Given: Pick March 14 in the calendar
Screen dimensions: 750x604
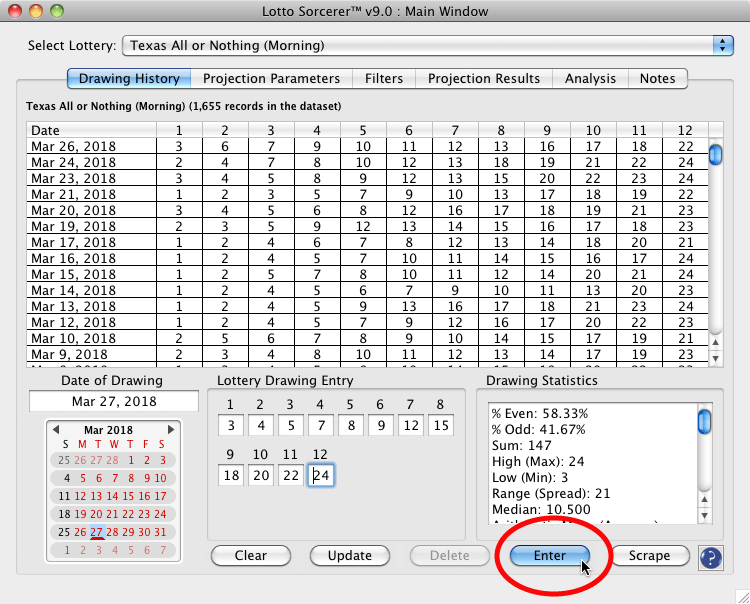Looking at the screenshot, I should (x=112, y=496).
